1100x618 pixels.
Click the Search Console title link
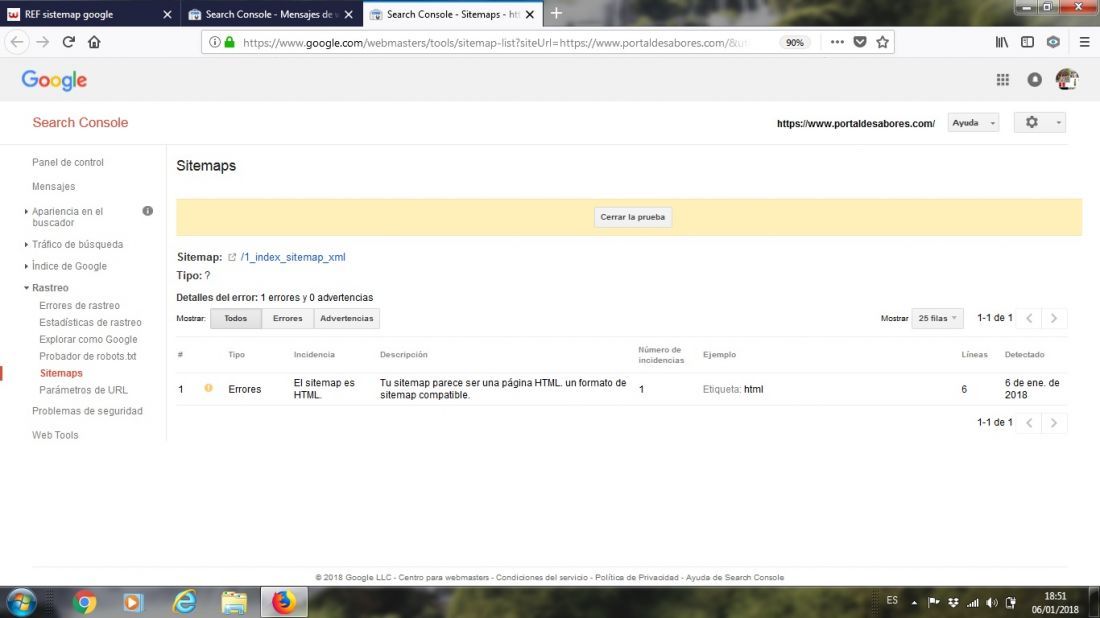pos(80,123)
